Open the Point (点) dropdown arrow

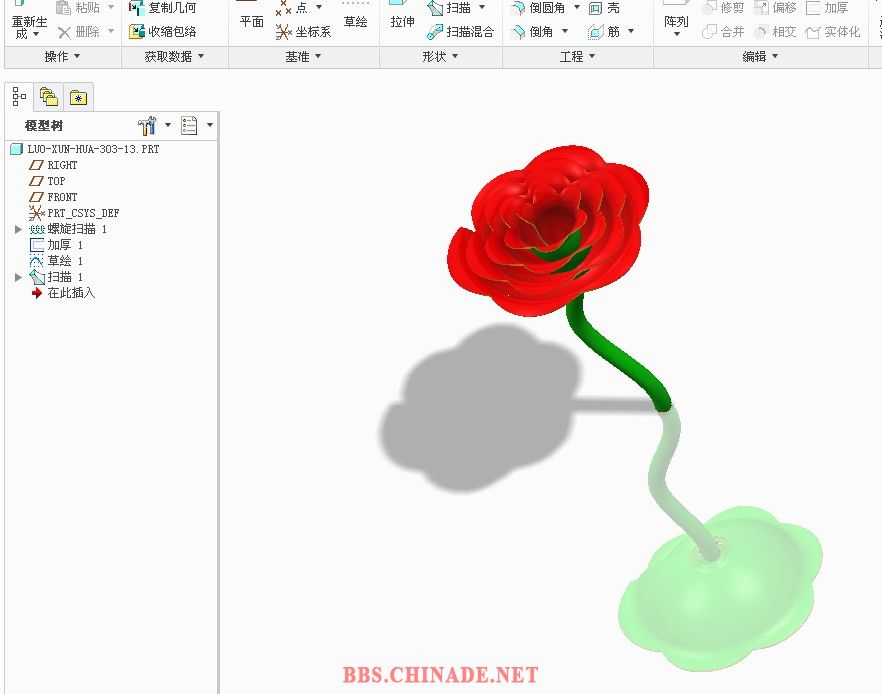[x=319, y=7]
